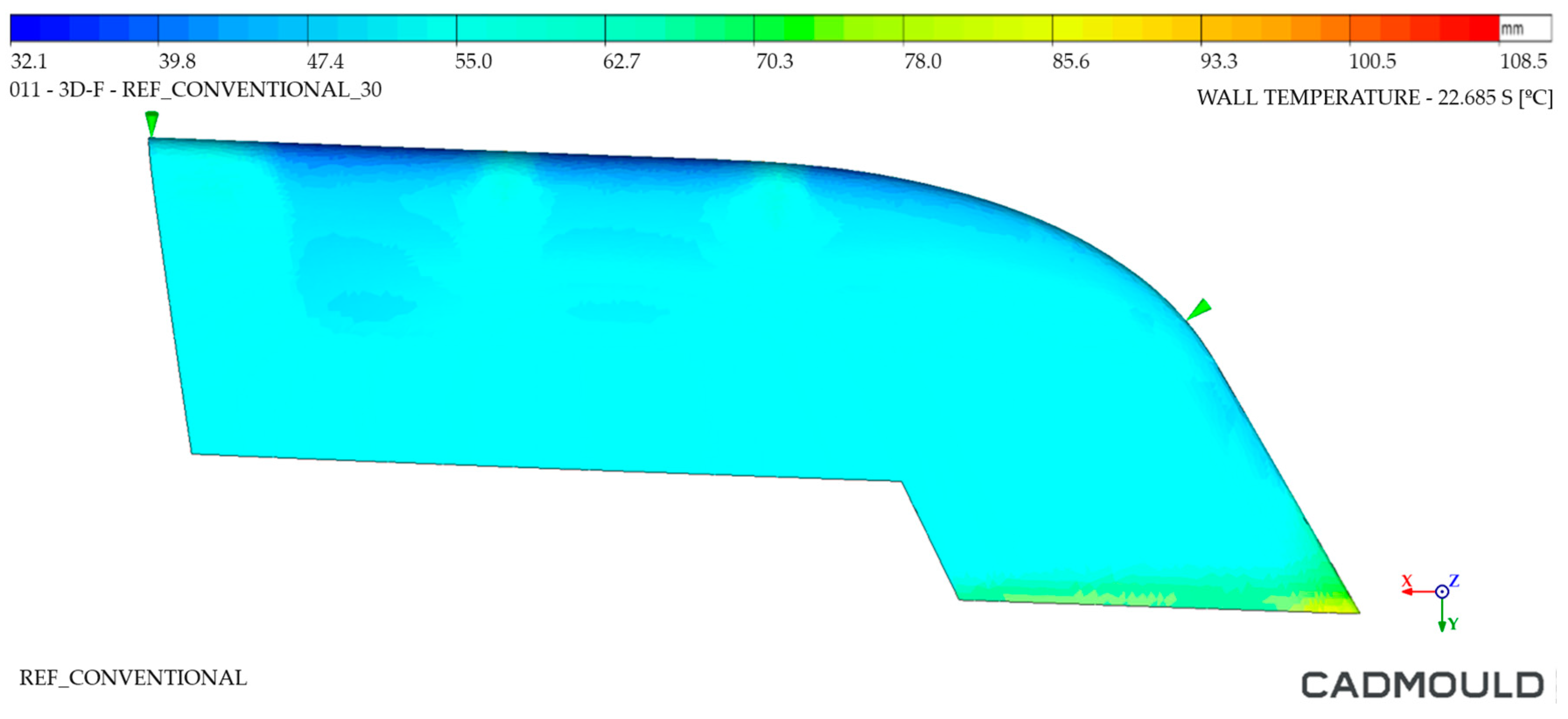The image size is (1568, 719).
Task: Click the inner notch corner of the part
Action: pyautogui.click(x=901, y=482)
